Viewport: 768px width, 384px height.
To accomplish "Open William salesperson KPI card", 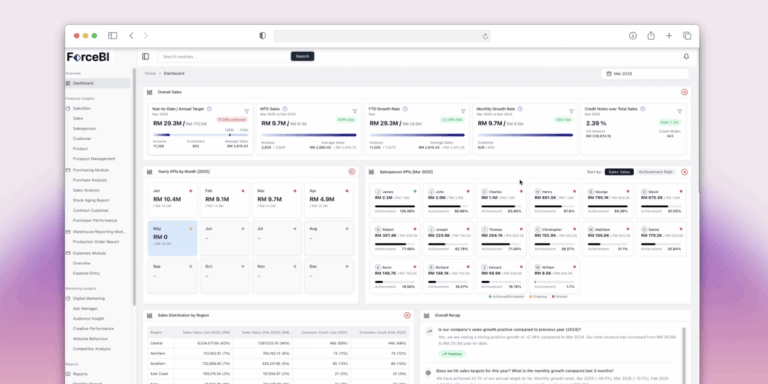I will point(554,277).
